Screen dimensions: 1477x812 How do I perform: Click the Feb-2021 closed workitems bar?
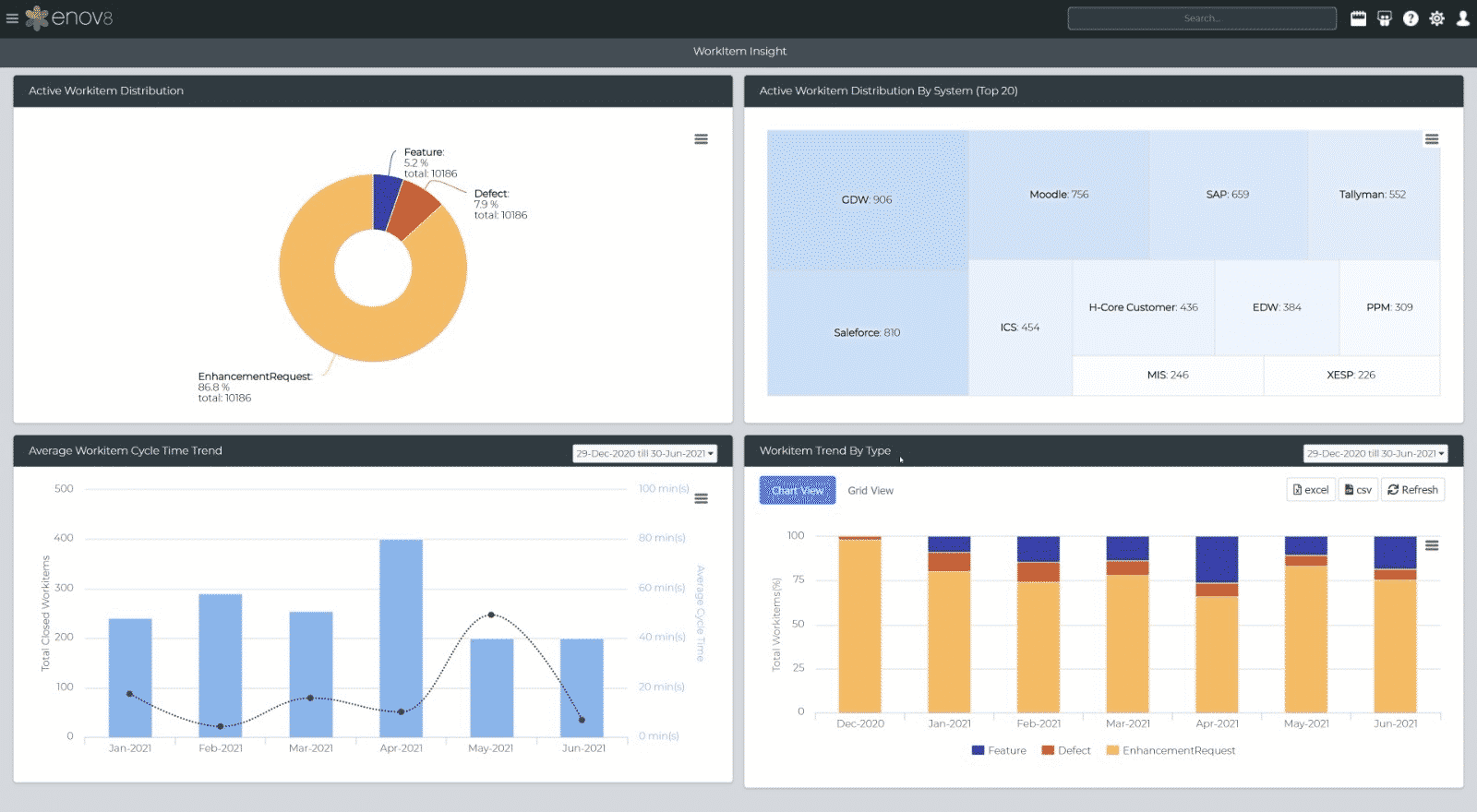pos(220,665)
